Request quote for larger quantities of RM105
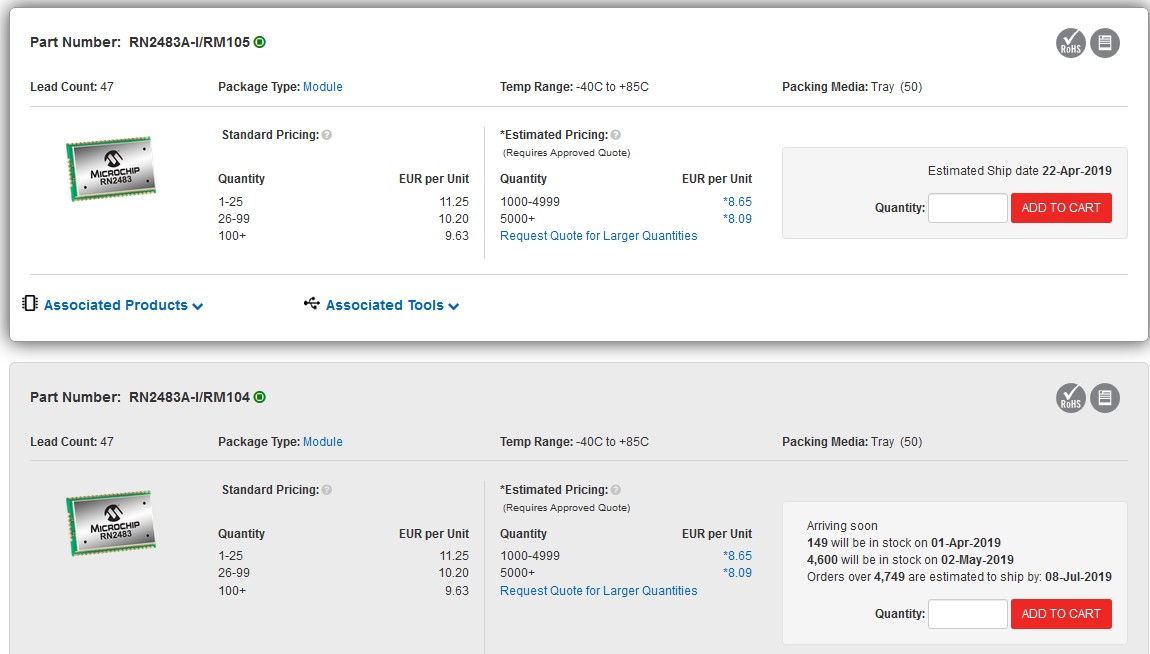The image size is (1150, 654). click(x=598, y=236)
